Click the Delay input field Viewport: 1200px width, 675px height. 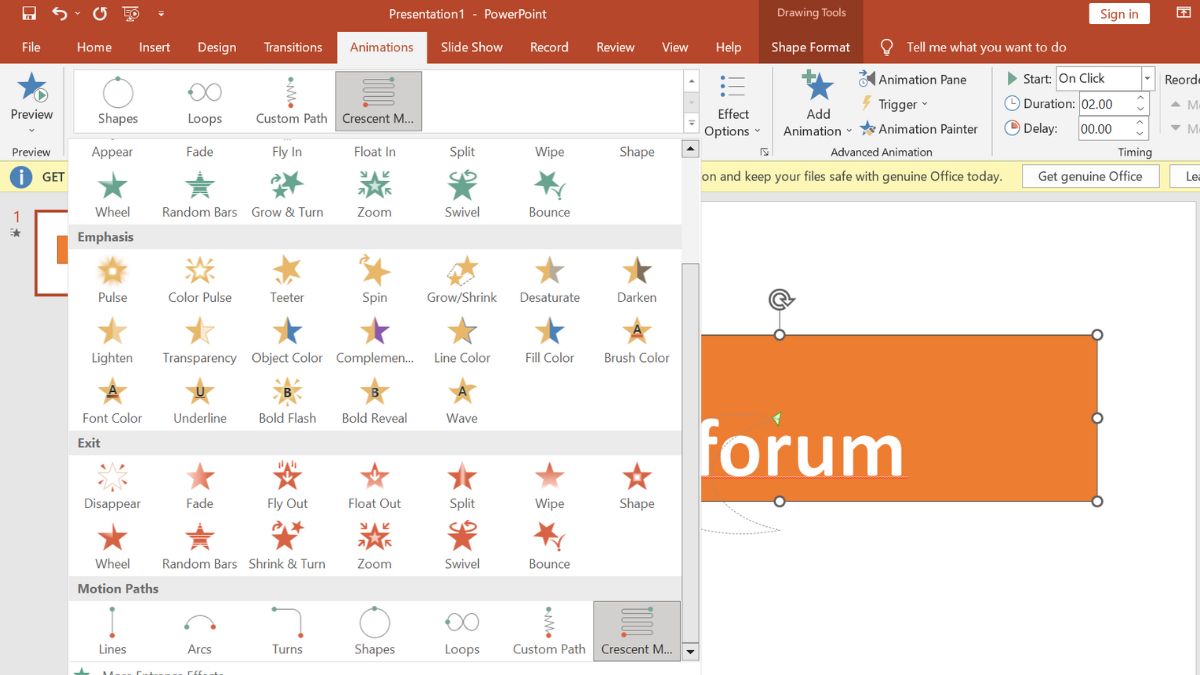click(x=1105, y=128)
